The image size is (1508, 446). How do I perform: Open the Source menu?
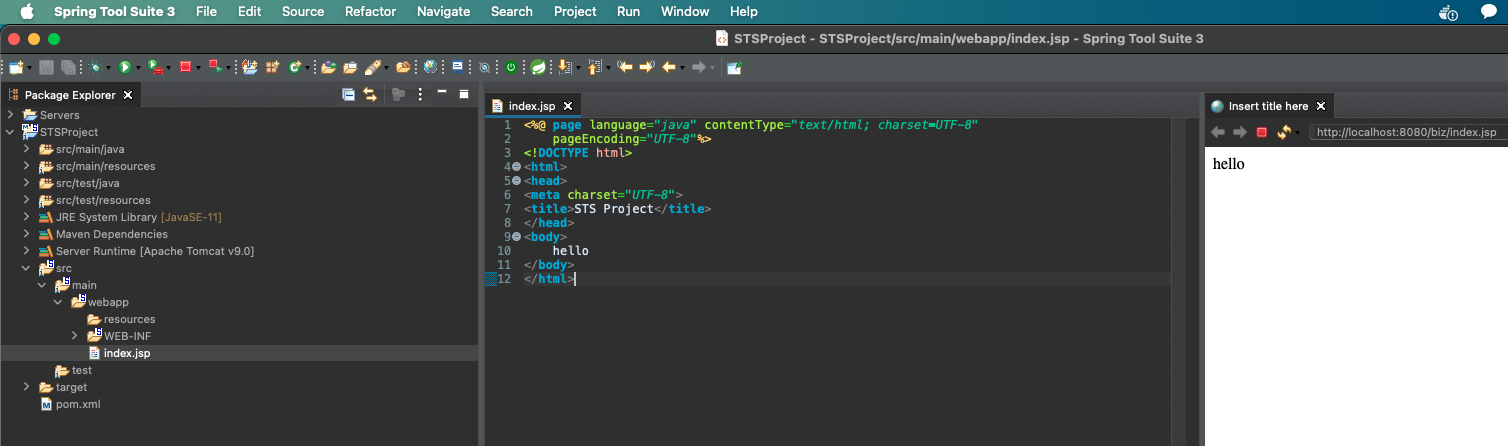[303, 12]
